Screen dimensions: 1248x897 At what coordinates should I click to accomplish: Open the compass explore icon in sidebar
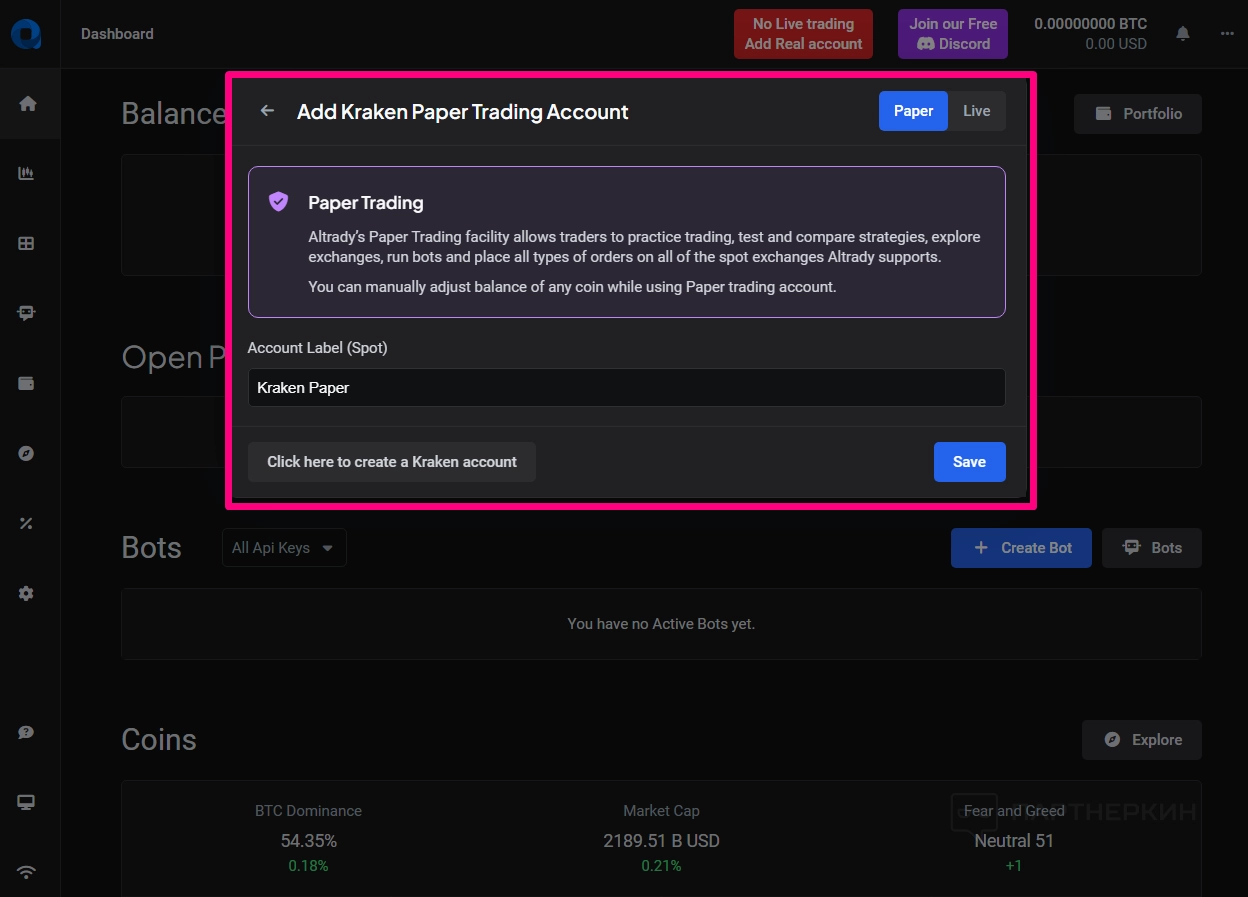[x=27, y=453]
